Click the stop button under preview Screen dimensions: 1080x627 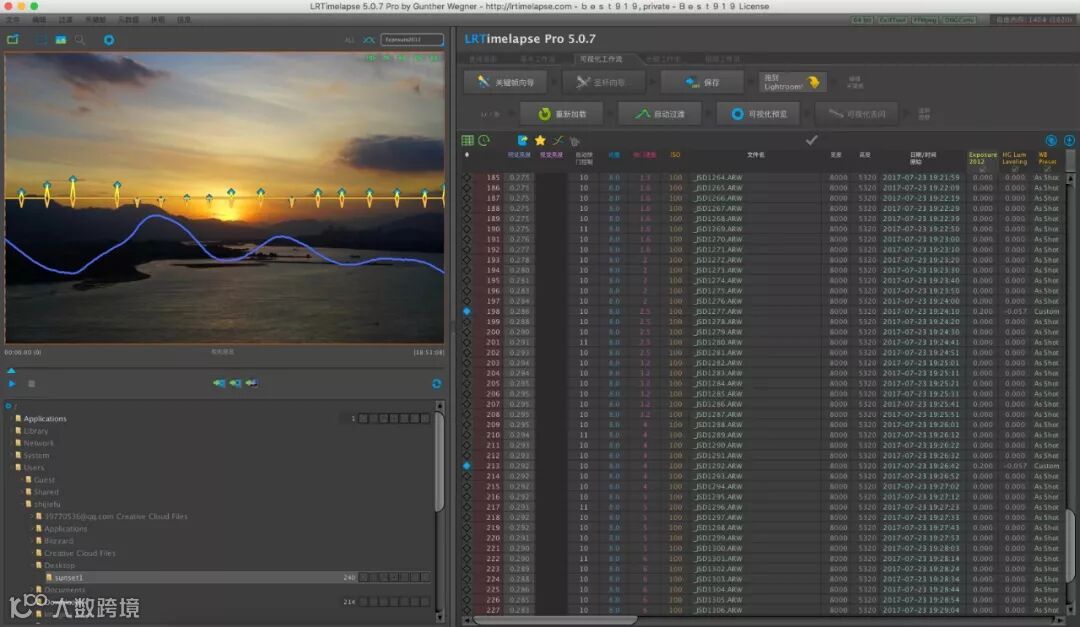coord(31,383)
